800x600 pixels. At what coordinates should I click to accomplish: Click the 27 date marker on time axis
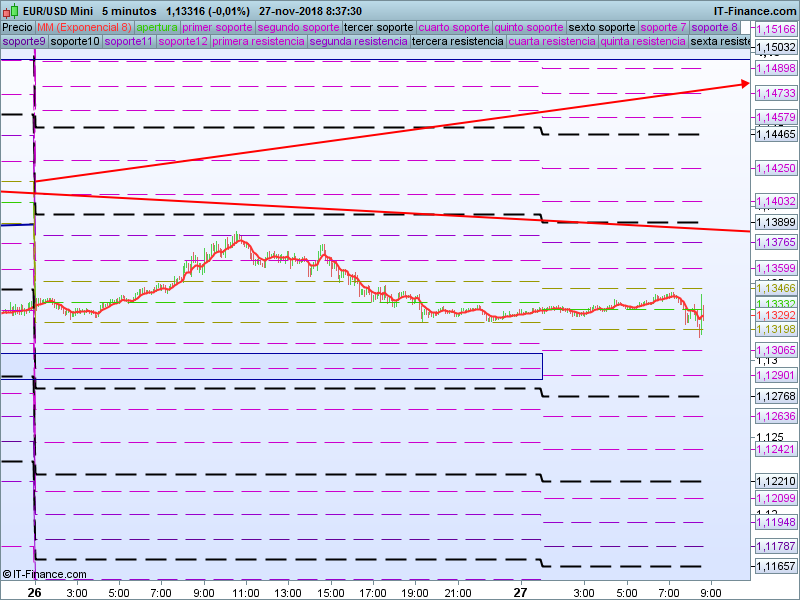click(x=521, y=592)
